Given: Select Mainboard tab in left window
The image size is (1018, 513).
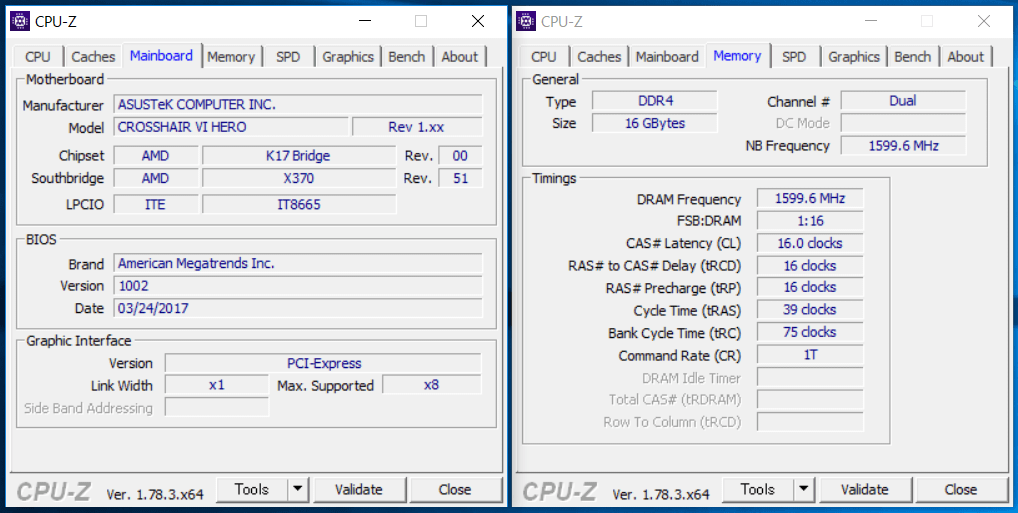Looking at the screenshot, I should click(161, 56).
